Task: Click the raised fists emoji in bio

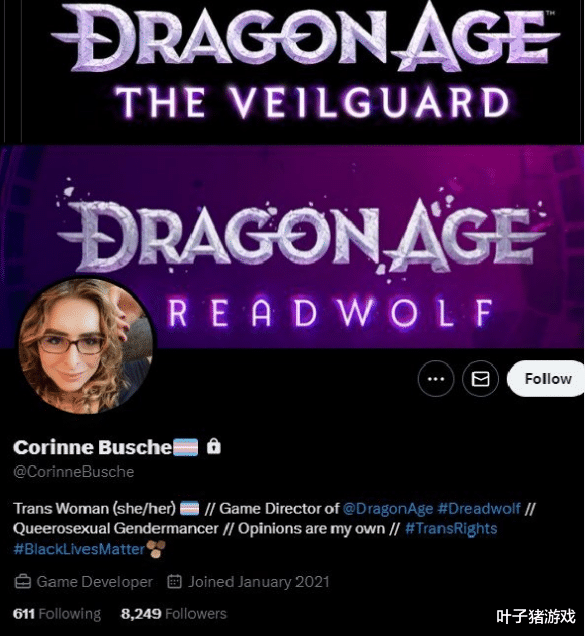Action: [156, 549]
